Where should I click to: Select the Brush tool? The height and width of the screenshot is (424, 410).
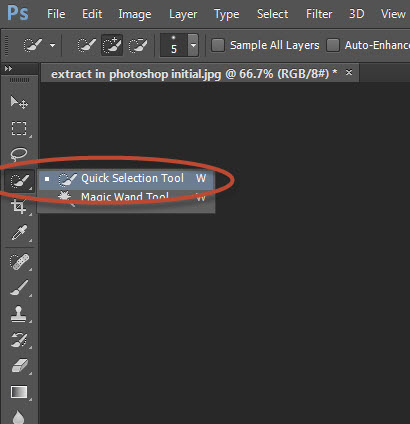(19, 288)
